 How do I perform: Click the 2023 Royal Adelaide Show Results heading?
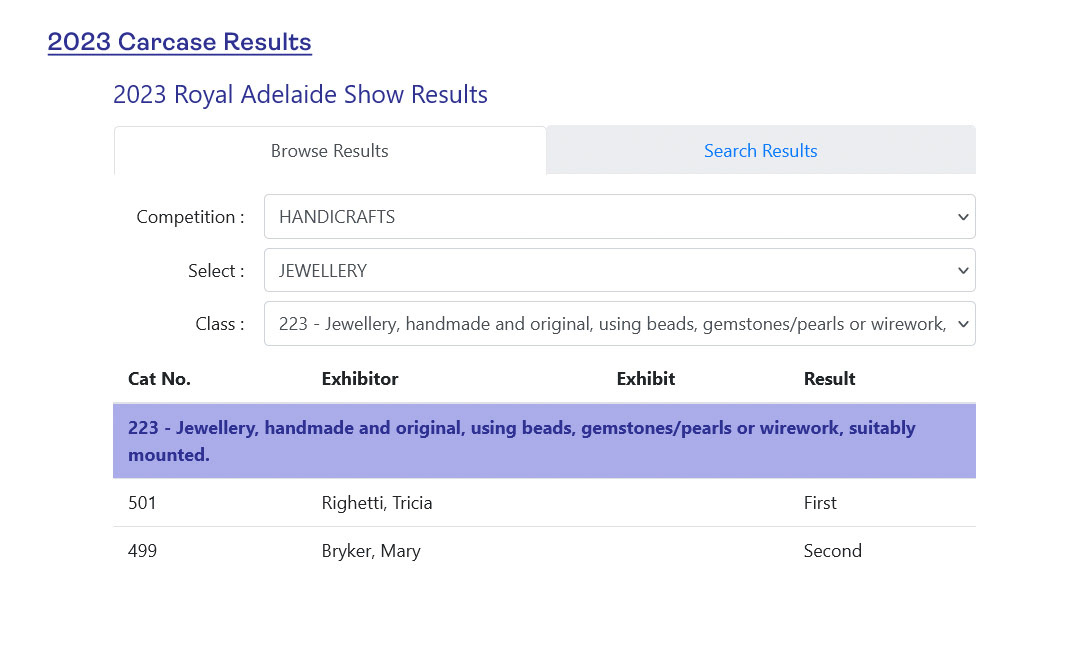tap(300, 95)
